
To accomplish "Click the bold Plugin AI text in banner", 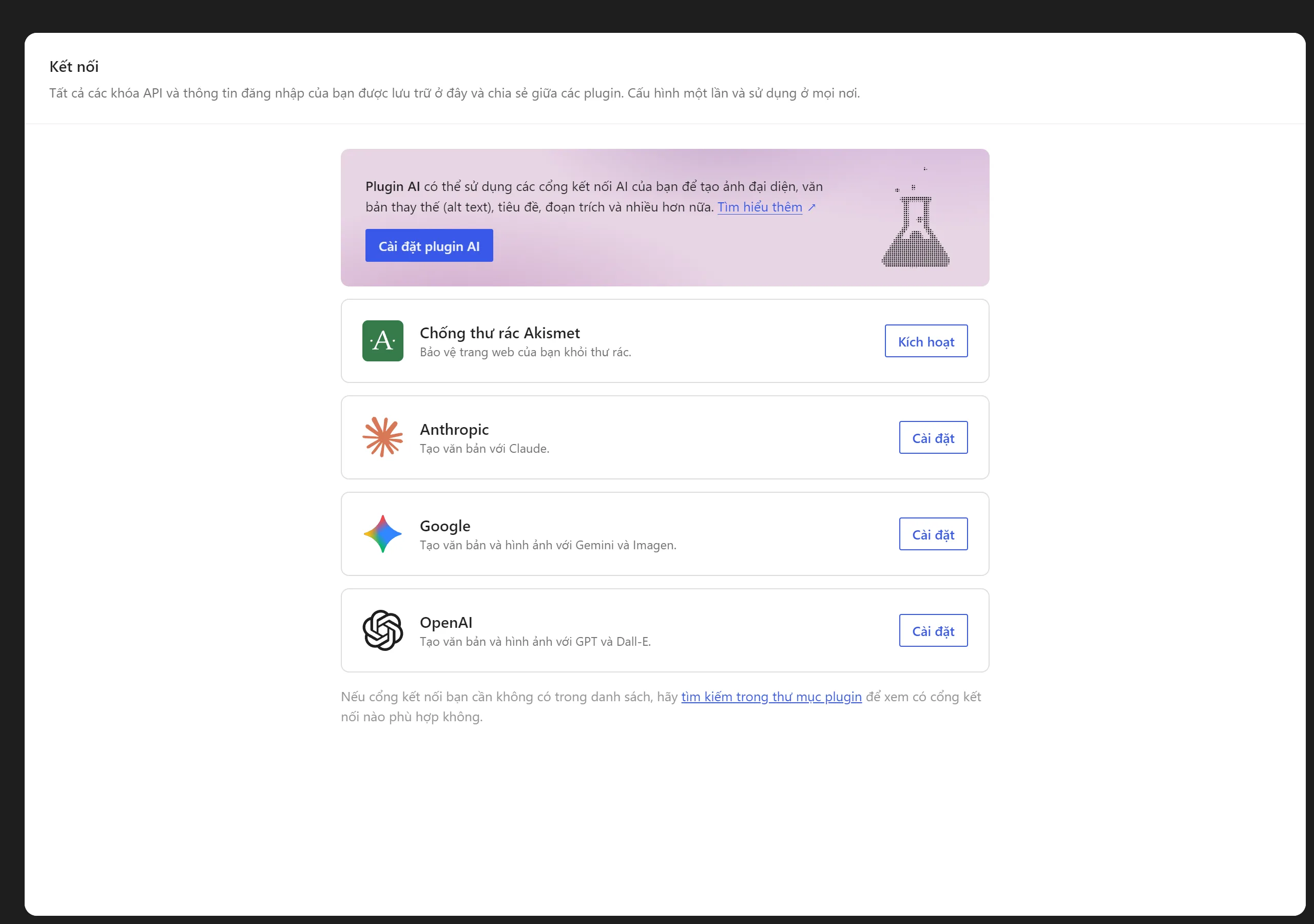I will [x=393, y=187].
